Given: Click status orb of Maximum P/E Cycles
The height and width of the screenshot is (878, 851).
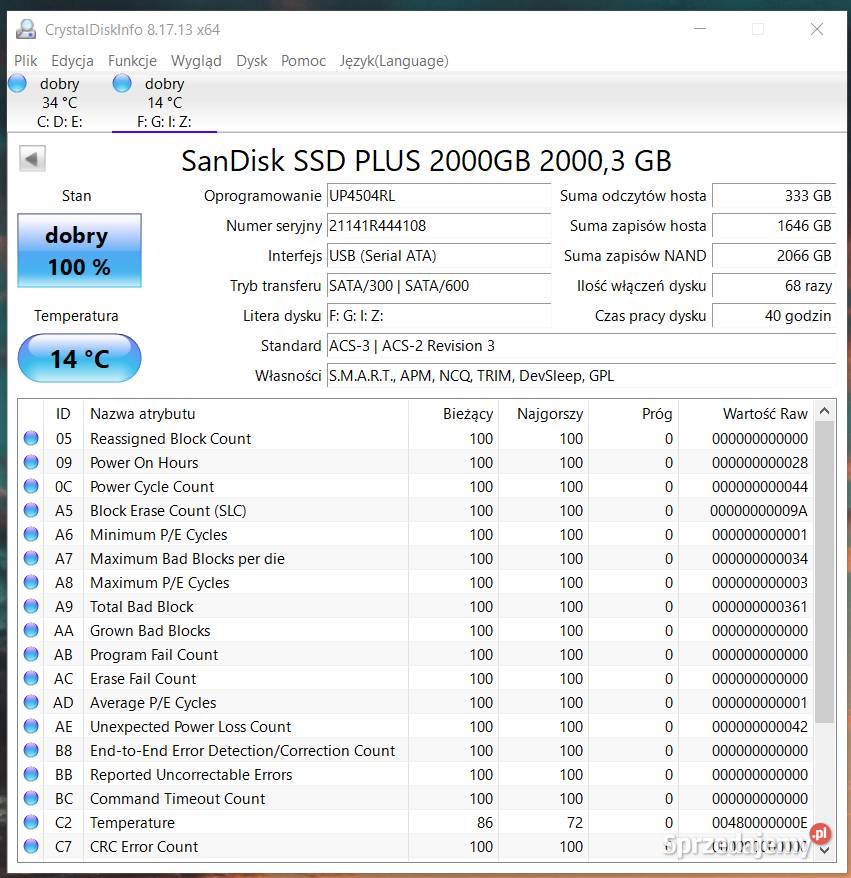Looking at the screenshot, I should click(x=31, y=582).
